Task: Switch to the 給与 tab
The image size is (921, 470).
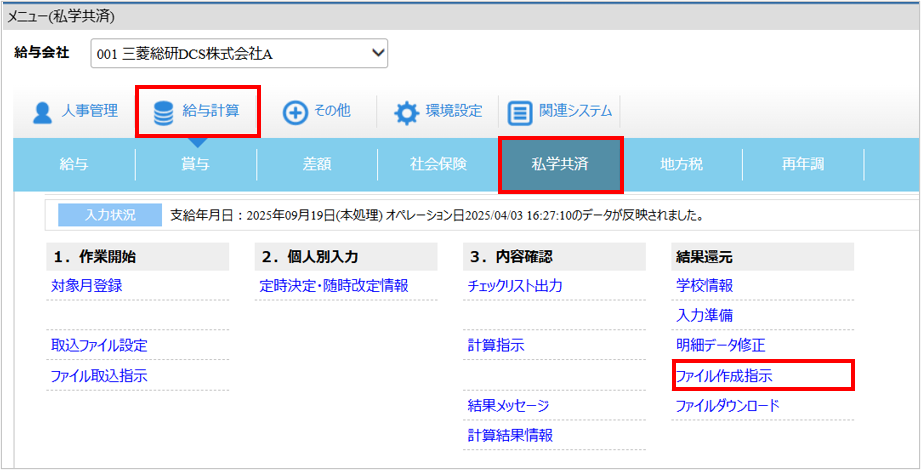Action: [74, 164]
